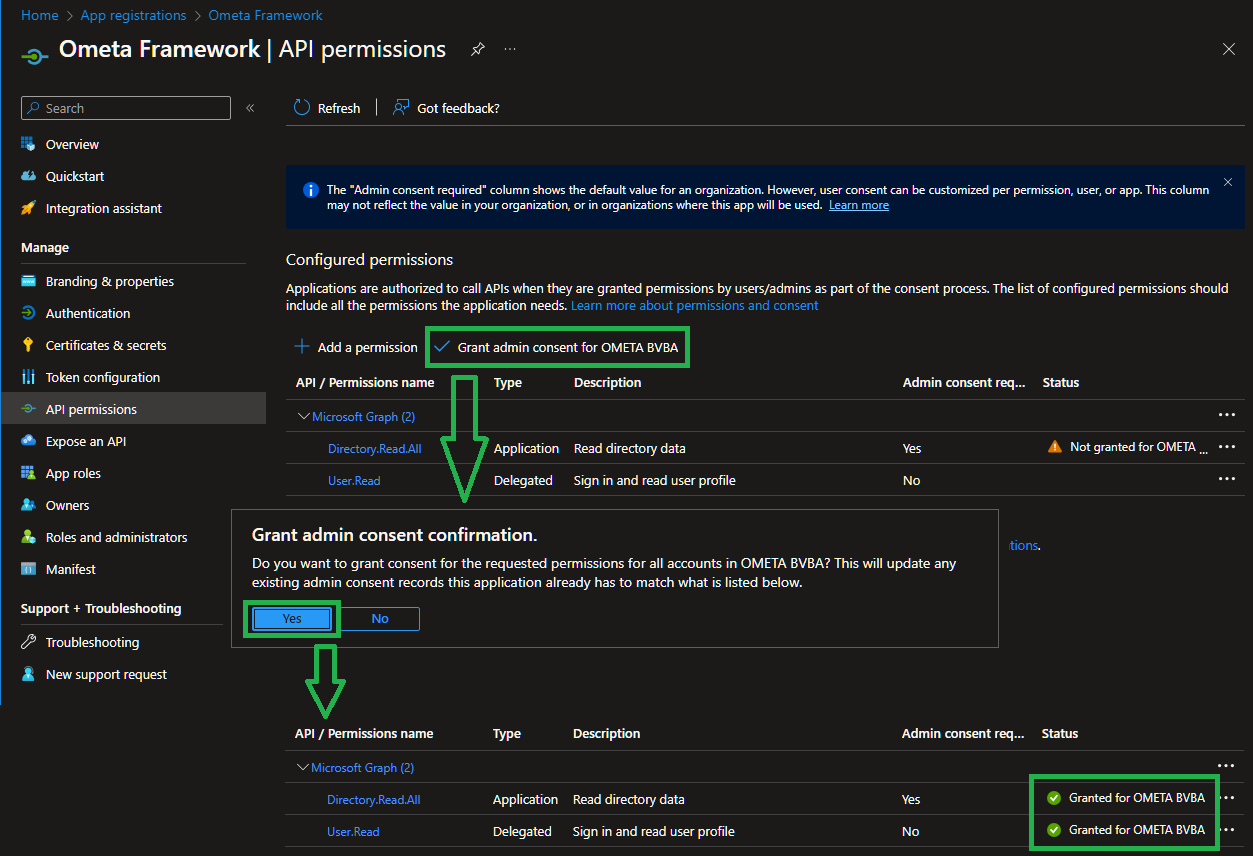Open lower Directory.Read.All permission
This screenshot has height=856, width=1253.
tap(374, 799)
